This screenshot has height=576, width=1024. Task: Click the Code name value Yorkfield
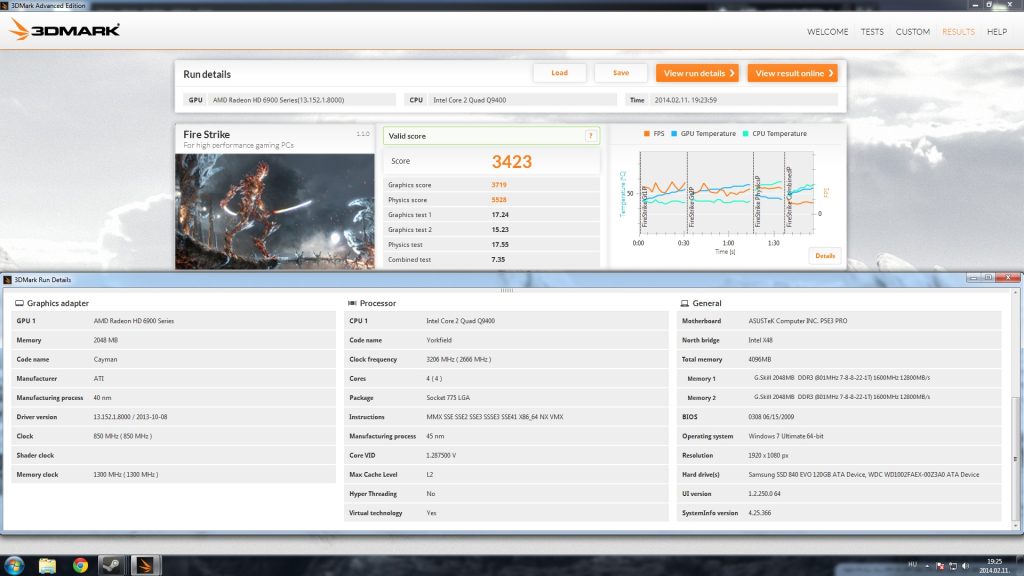[439, 340]
